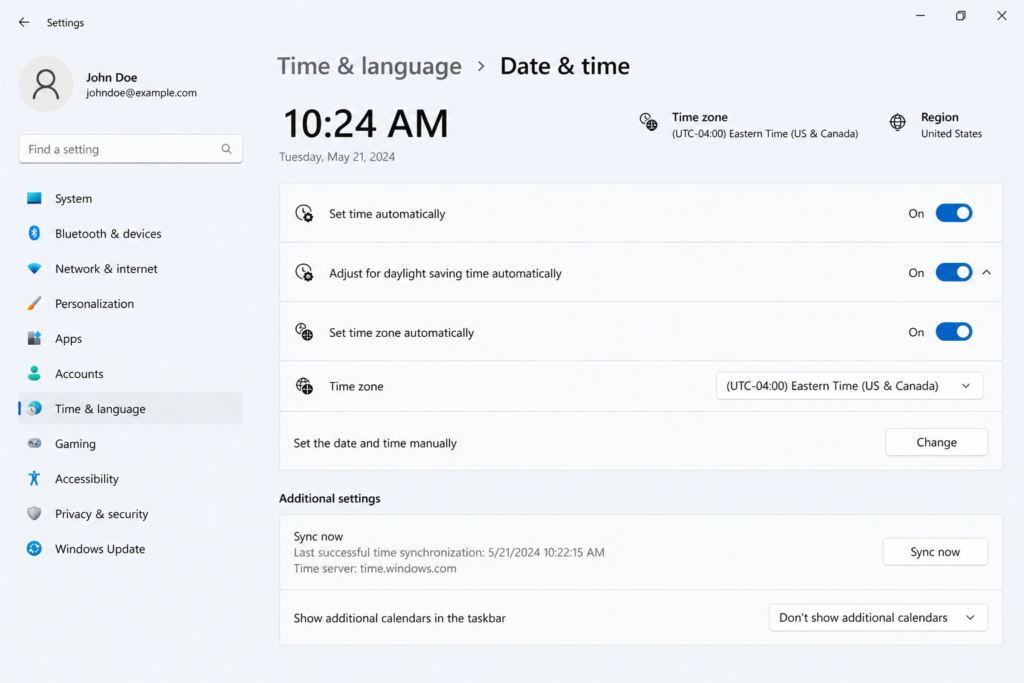
Task: Toggle Set time zone automatically switch
Action: tap(953, 332)
